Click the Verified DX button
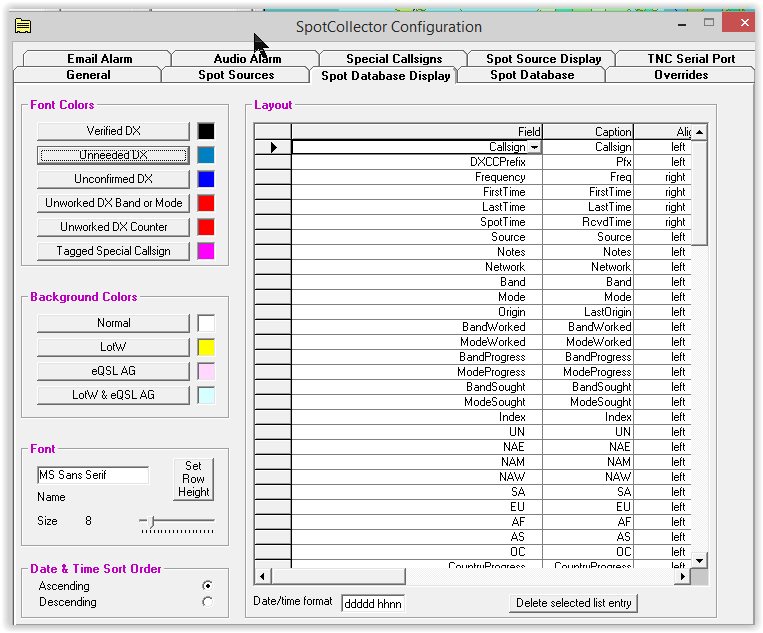 tap(113, 131)
